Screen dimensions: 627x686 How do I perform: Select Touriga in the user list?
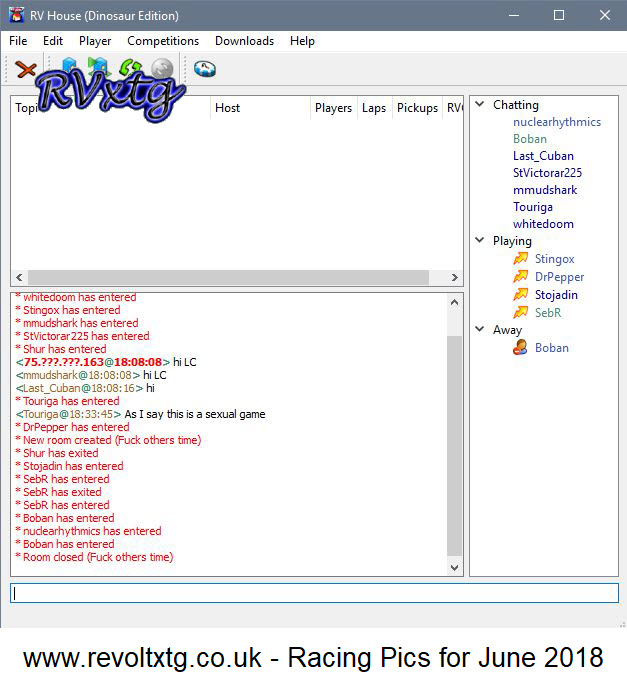click(x=532, y=207)
